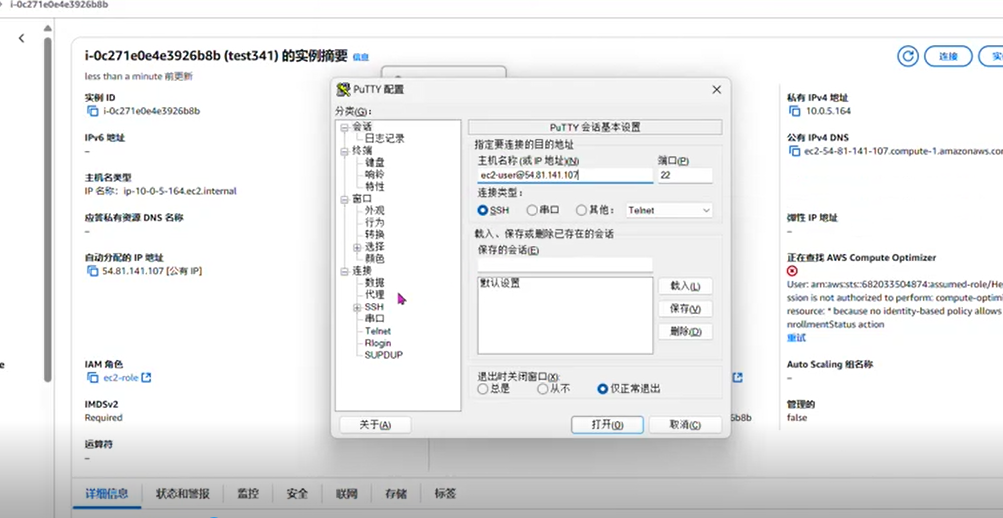The width and height of the screenshot is (1003, 518).
Task: Collapse the 终端 tree node
Action: (344, 151)
